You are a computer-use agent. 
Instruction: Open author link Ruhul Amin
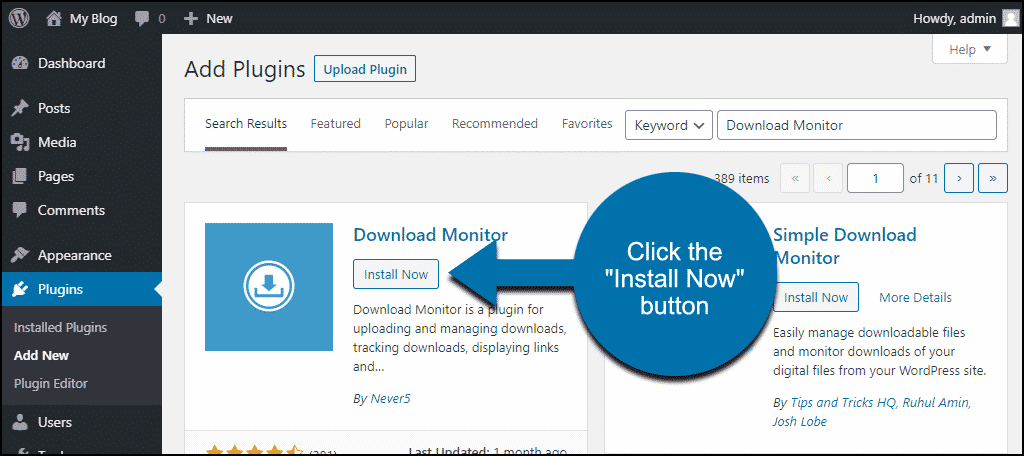coord(936,403)
